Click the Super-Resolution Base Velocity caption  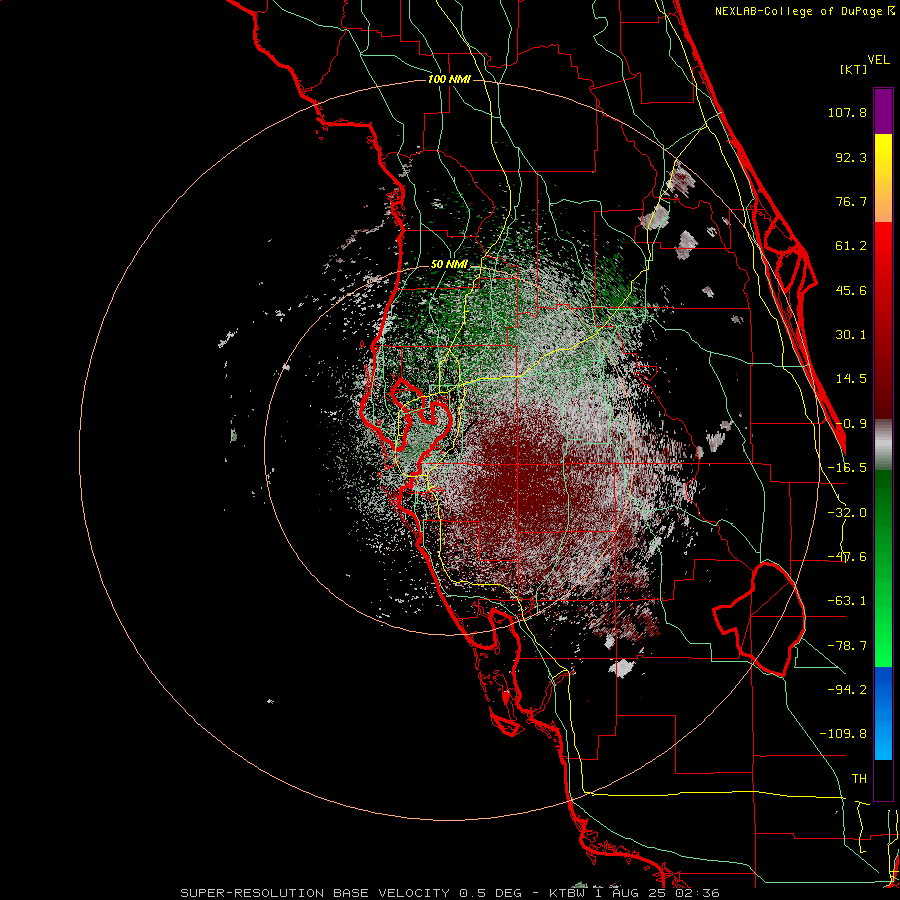coord(449,893)
